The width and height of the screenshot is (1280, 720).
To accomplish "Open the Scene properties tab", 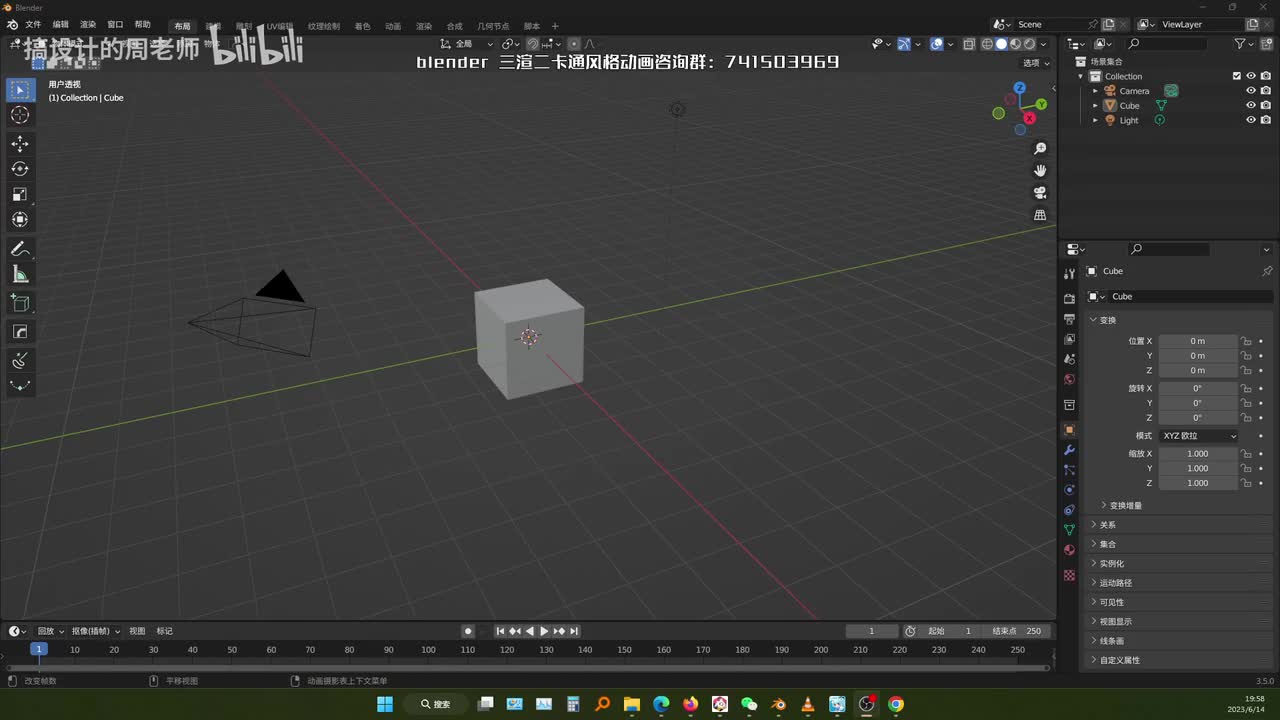I will 1069,359.
